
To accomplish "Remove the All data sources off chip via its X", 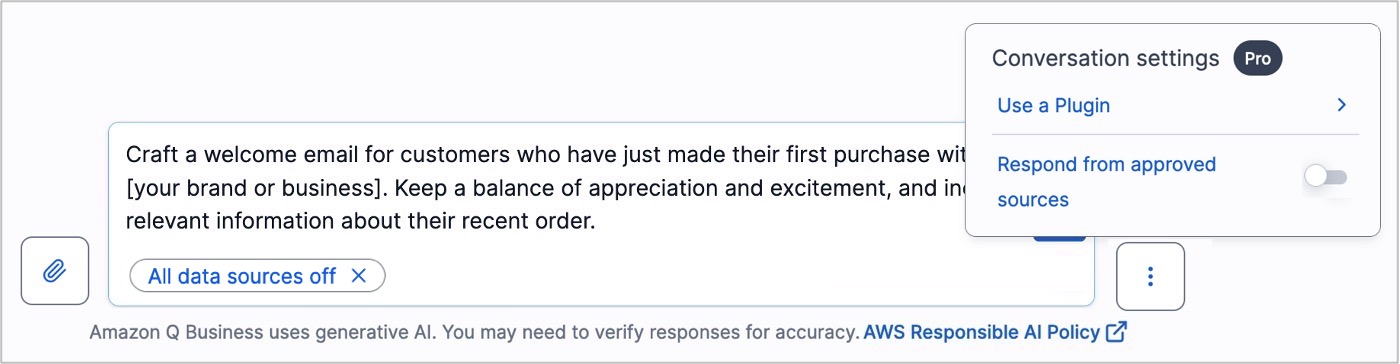I will (x=359, y=276).
